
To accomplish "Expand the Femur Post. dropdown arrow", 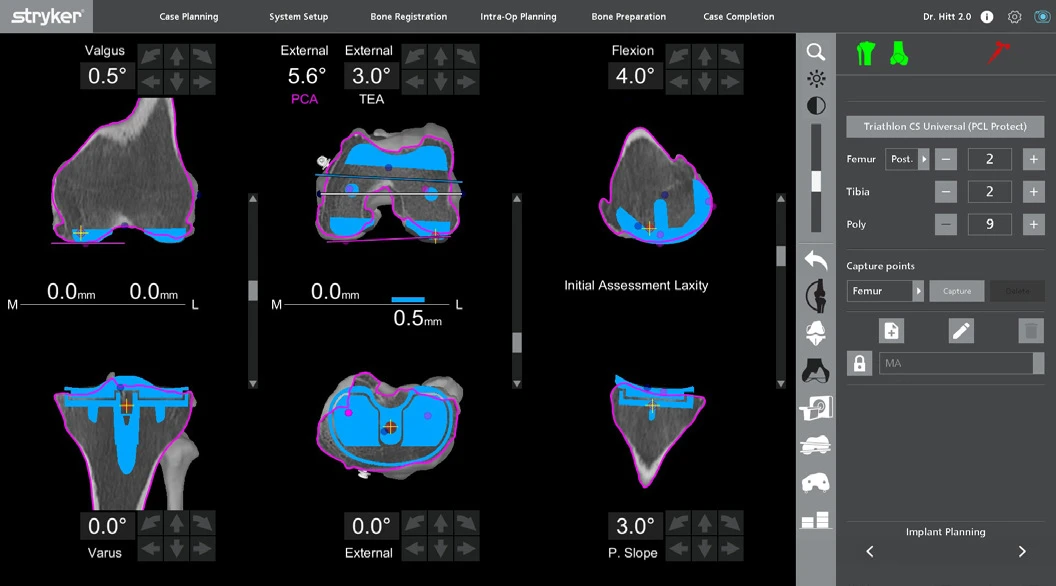I will tap(924, 159).
